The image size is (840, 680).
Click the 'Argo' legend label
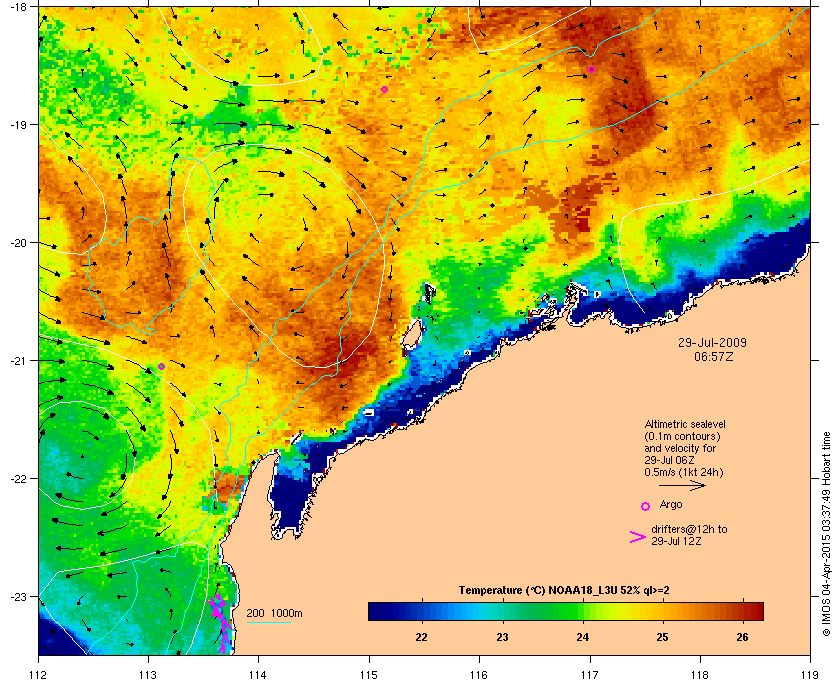pos(671,504)
